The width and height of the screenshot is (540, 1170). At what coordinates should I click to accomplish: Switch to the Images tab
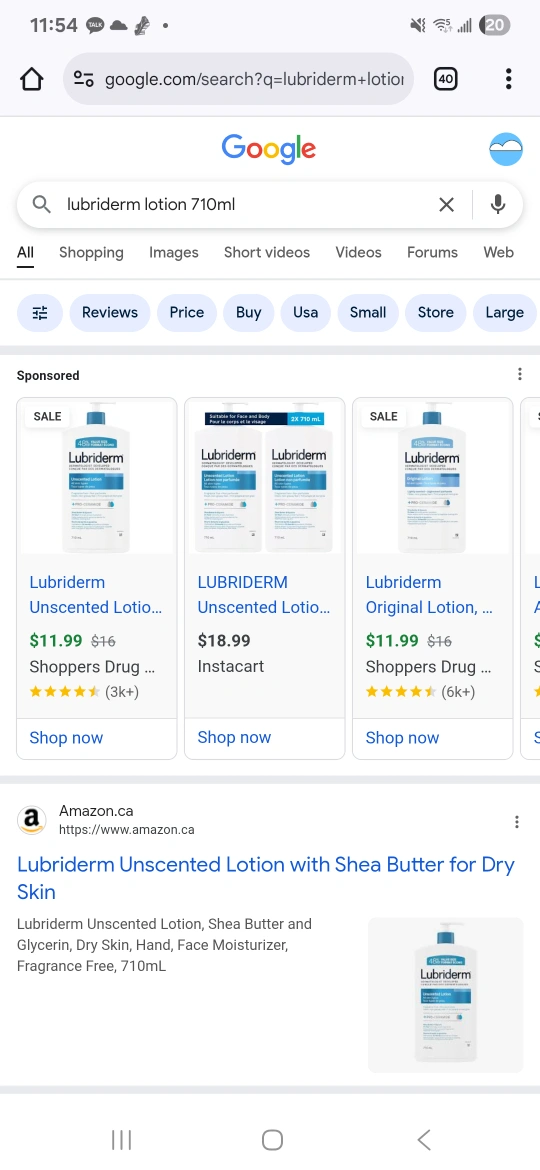174,252
